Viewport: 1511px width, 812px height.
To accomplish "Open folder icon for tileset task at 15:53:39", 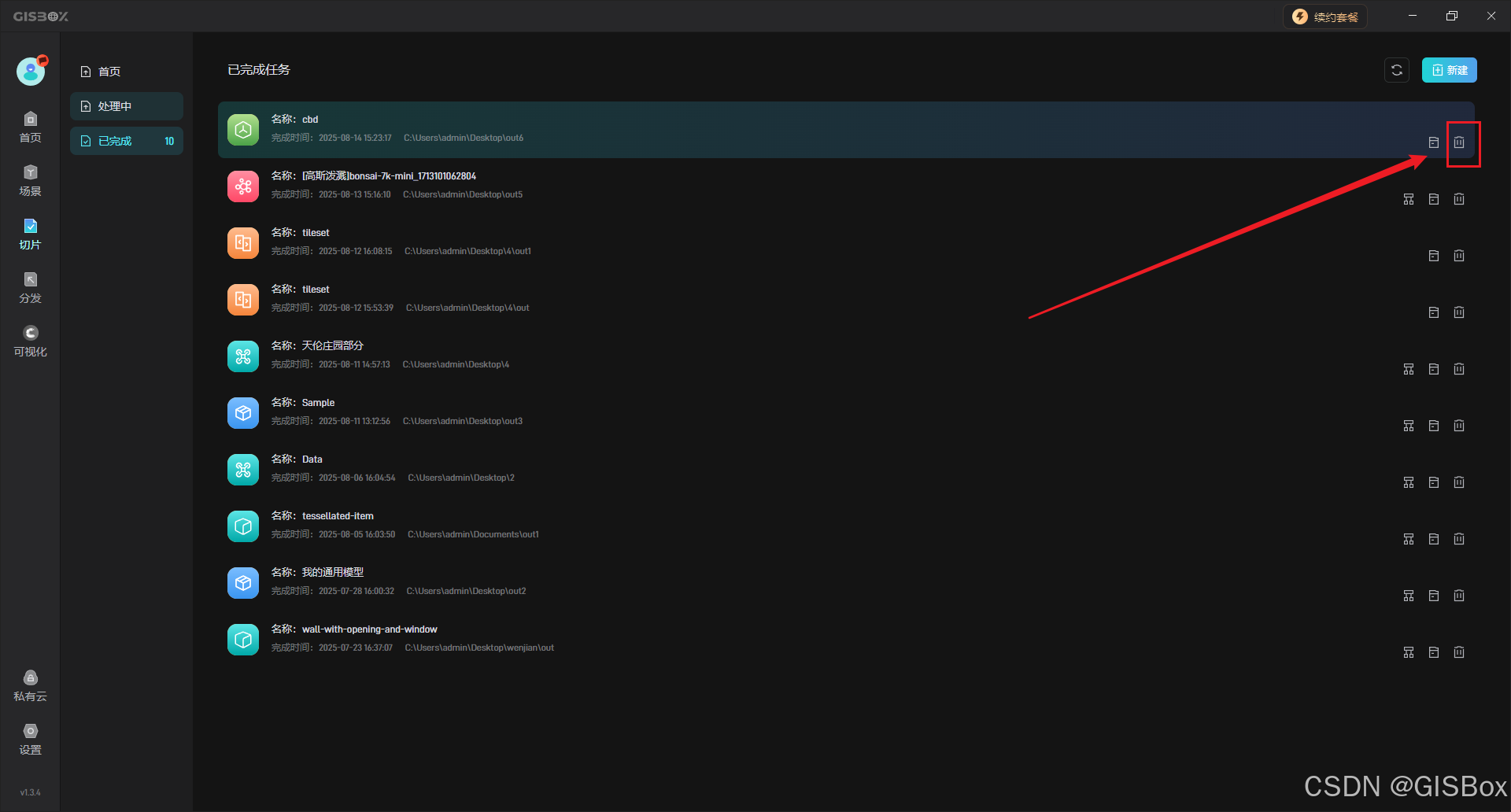I will click(x=1434, y=312).
